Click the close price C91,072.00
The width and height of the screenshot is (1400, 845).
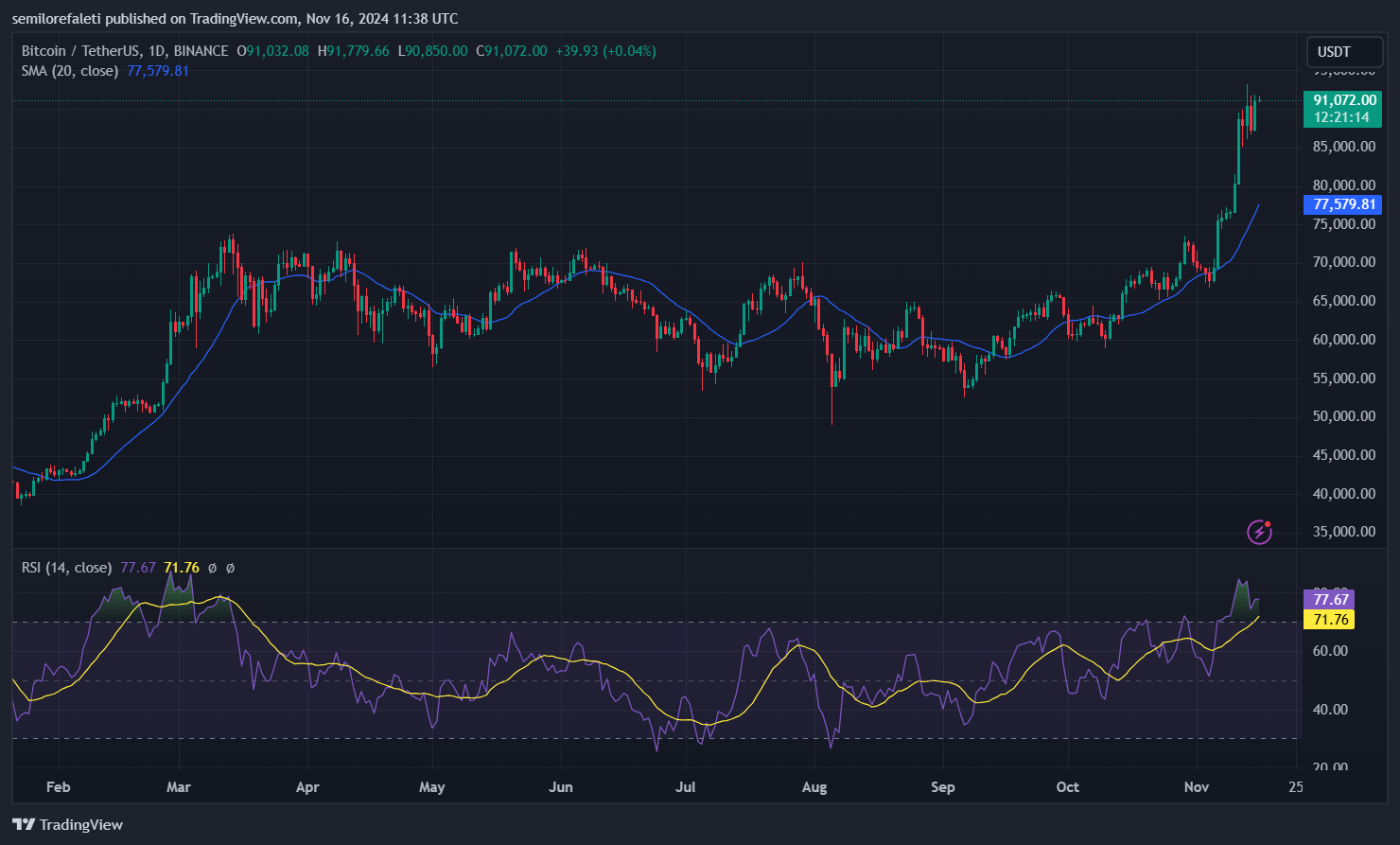click(x=511, y=51)
